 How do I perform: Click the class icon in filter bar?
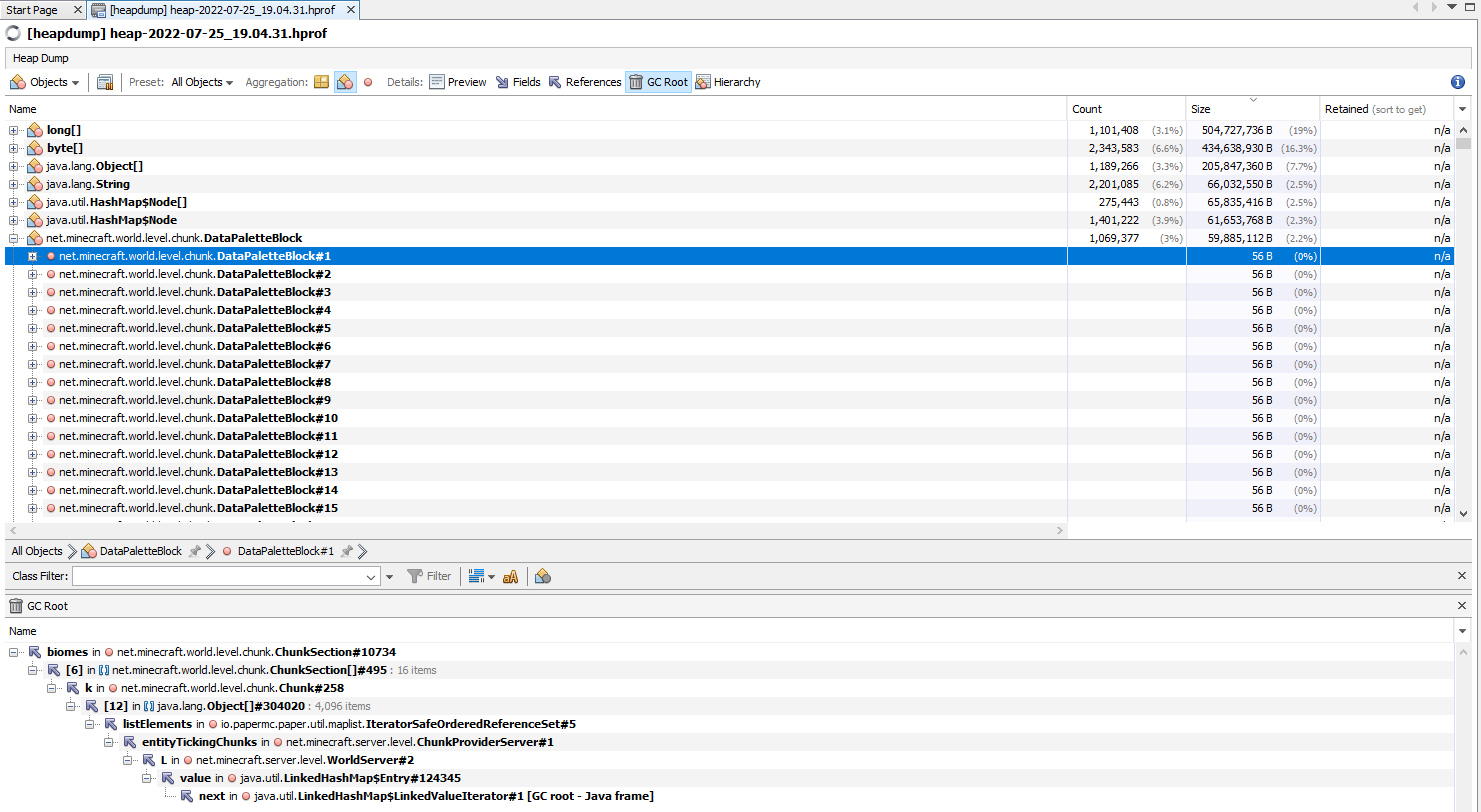coord(542,576)
